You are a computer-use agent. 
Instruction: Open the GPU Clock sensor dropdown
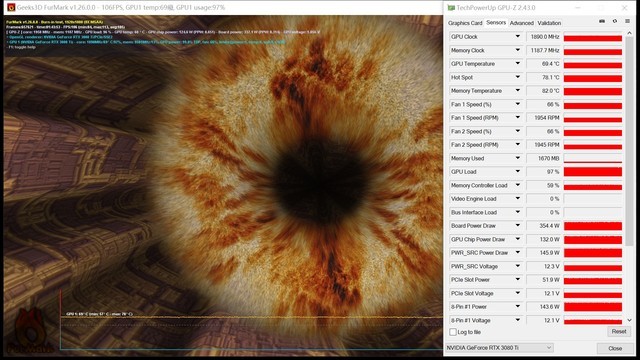click(x=518, y=37)
